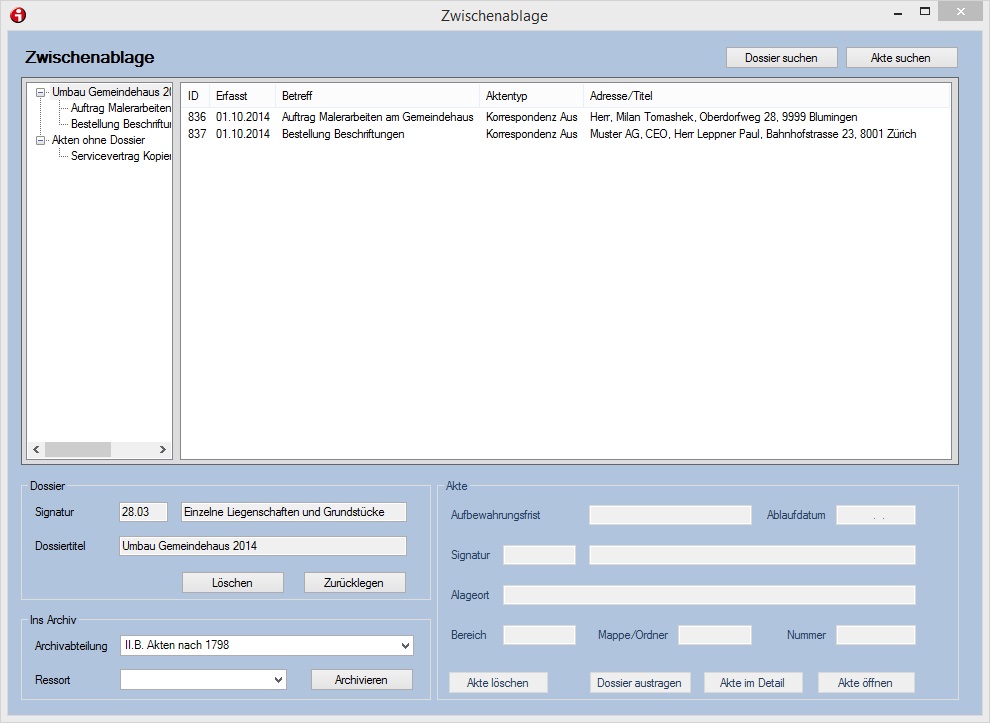Screen dimensions: 990x723
Task: Click the Archivieren button
Action: (361, 680)
